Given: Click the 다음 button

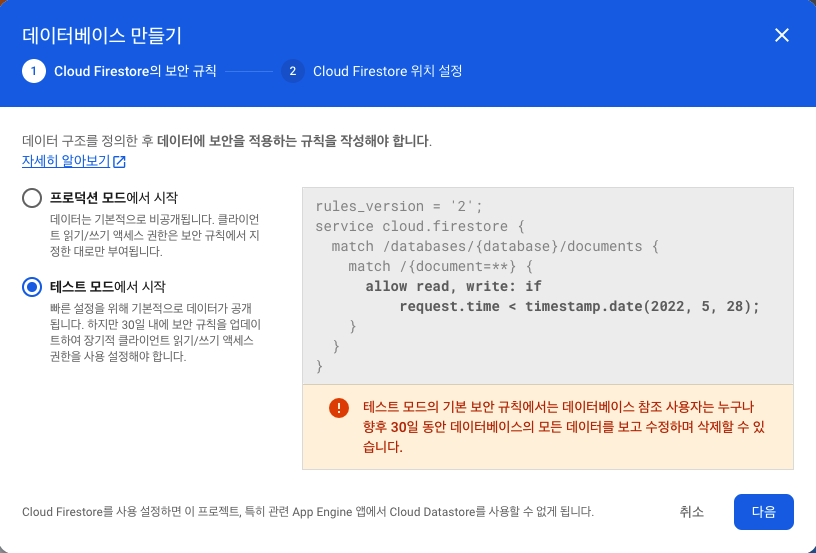Looking at the screenshot, I should [x=763, y=512].
